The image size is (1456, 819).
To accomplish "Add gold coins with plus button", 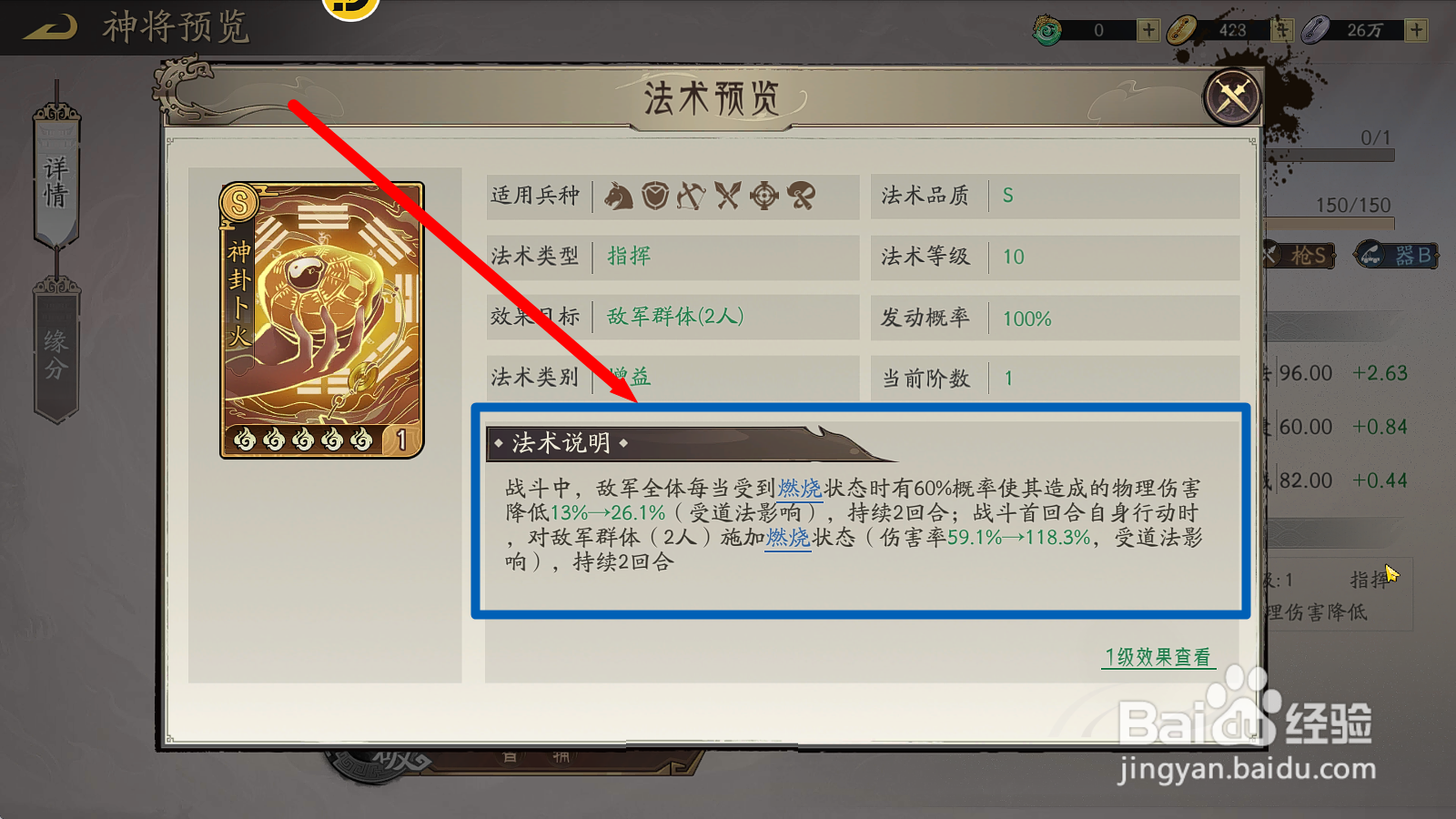I will coord(1282,30).
